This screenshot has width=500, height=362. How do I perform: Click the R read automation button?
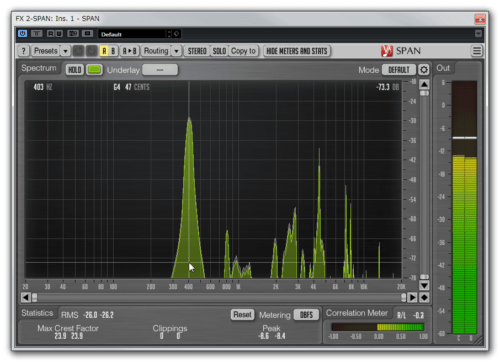[x=50, y=34]
